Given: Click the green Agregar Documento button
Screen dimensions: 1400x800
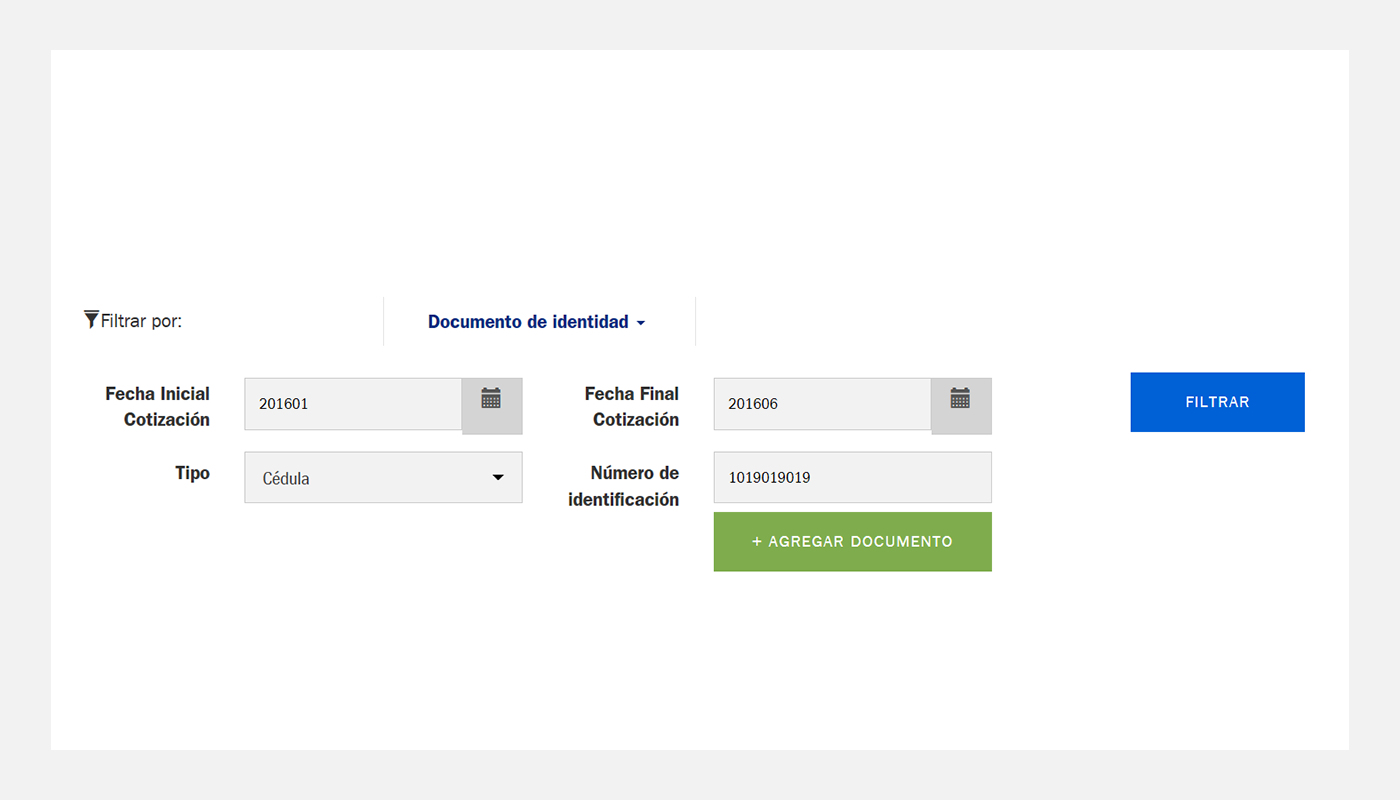Looking at the screenshot, I should [x=852, y=541].
